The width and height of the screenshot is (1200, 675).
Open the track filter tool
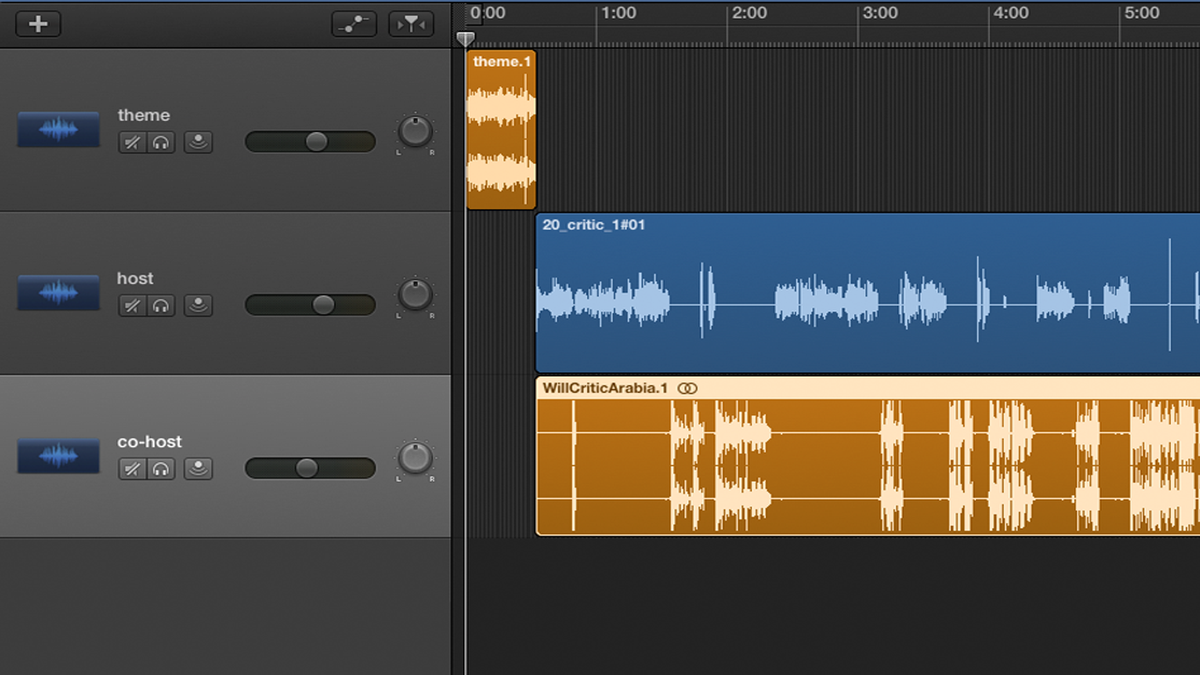410,22
